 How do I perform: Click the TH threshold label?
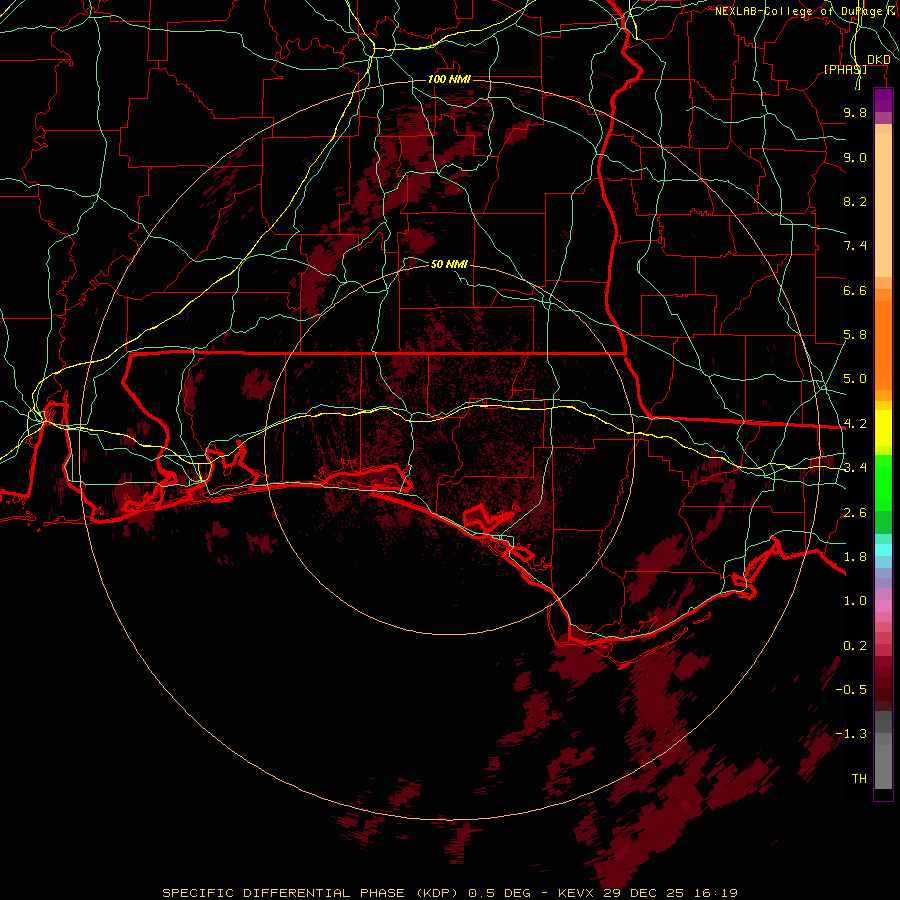(x=859, y=779)
